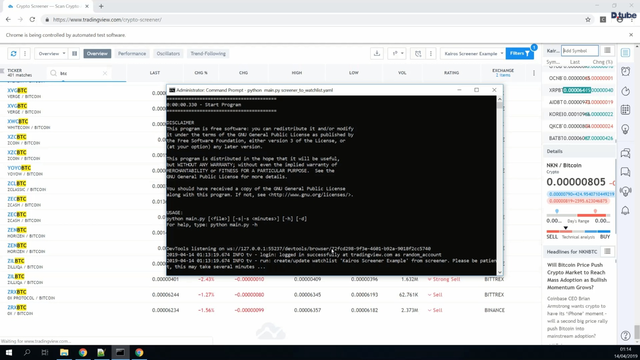Image resolution: width=640 pixels, height=360 pixels.
Task: Sort by the LAST column header
Action: pyautogui.click(x=155, y=73)
